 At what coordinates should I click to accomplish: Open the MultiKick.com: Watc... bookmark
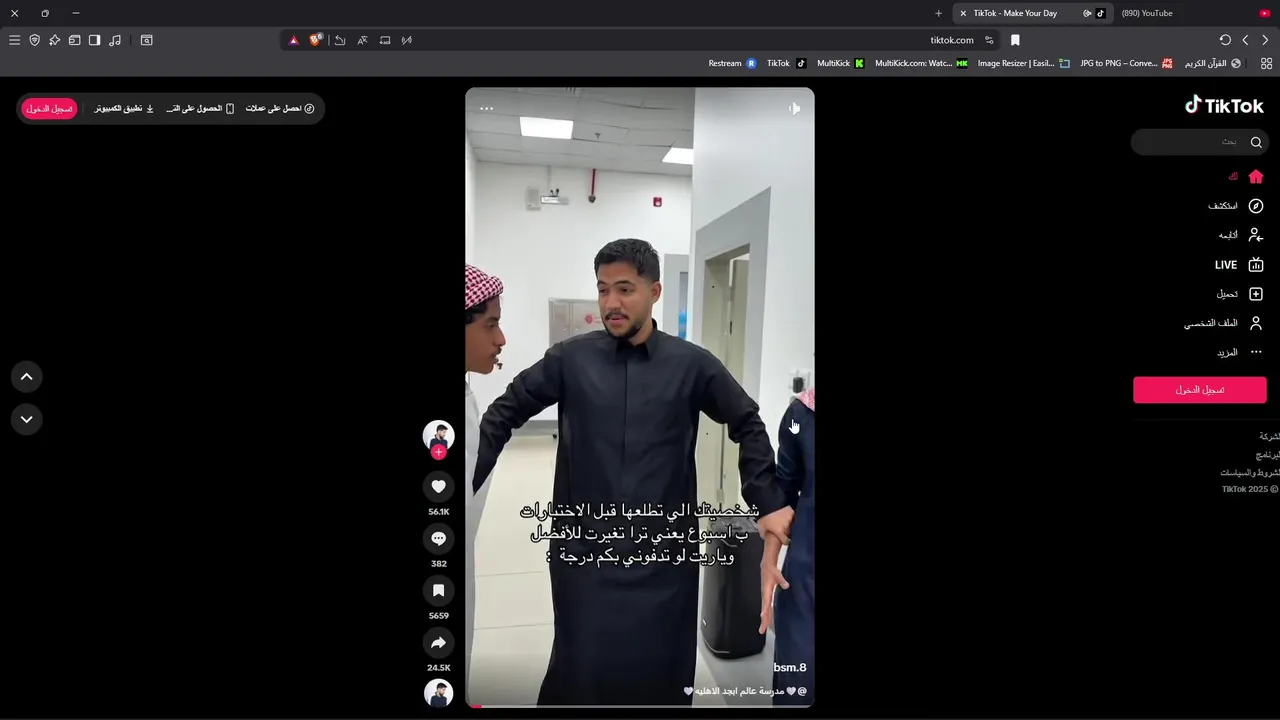(921, 63)
